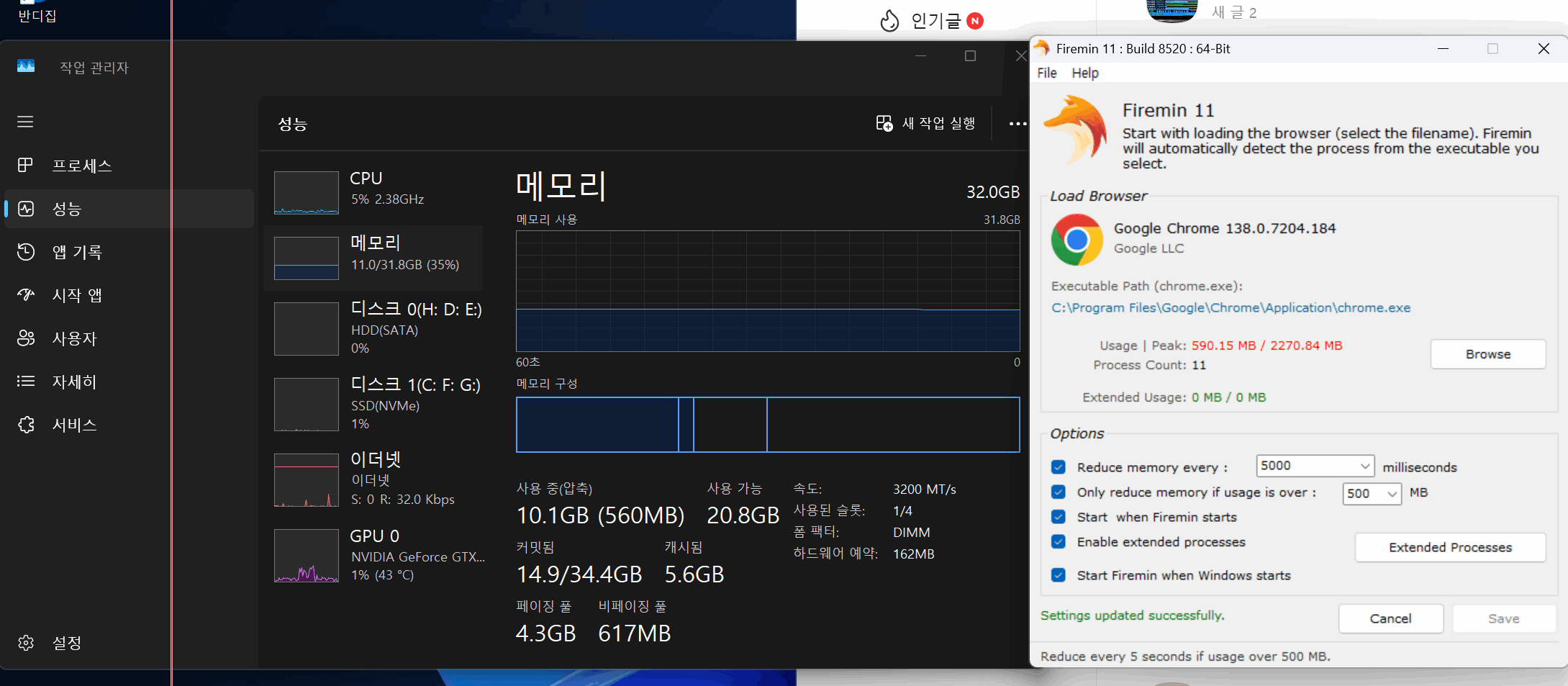Open the 프로세스 (Processes) page
Image resolution: width=1568 pixels, height=686 pixels.
[130, 166]
